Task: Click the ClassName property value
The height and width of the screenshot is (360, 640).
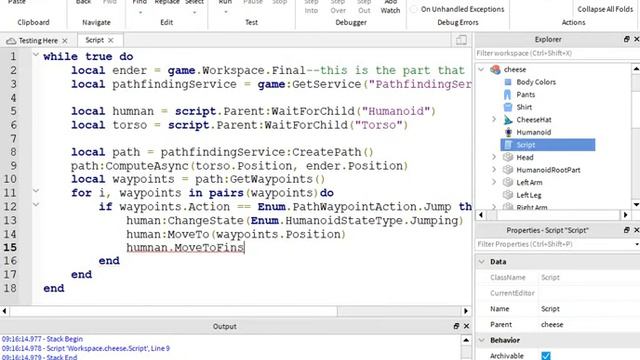Action: tap(550, 278)
